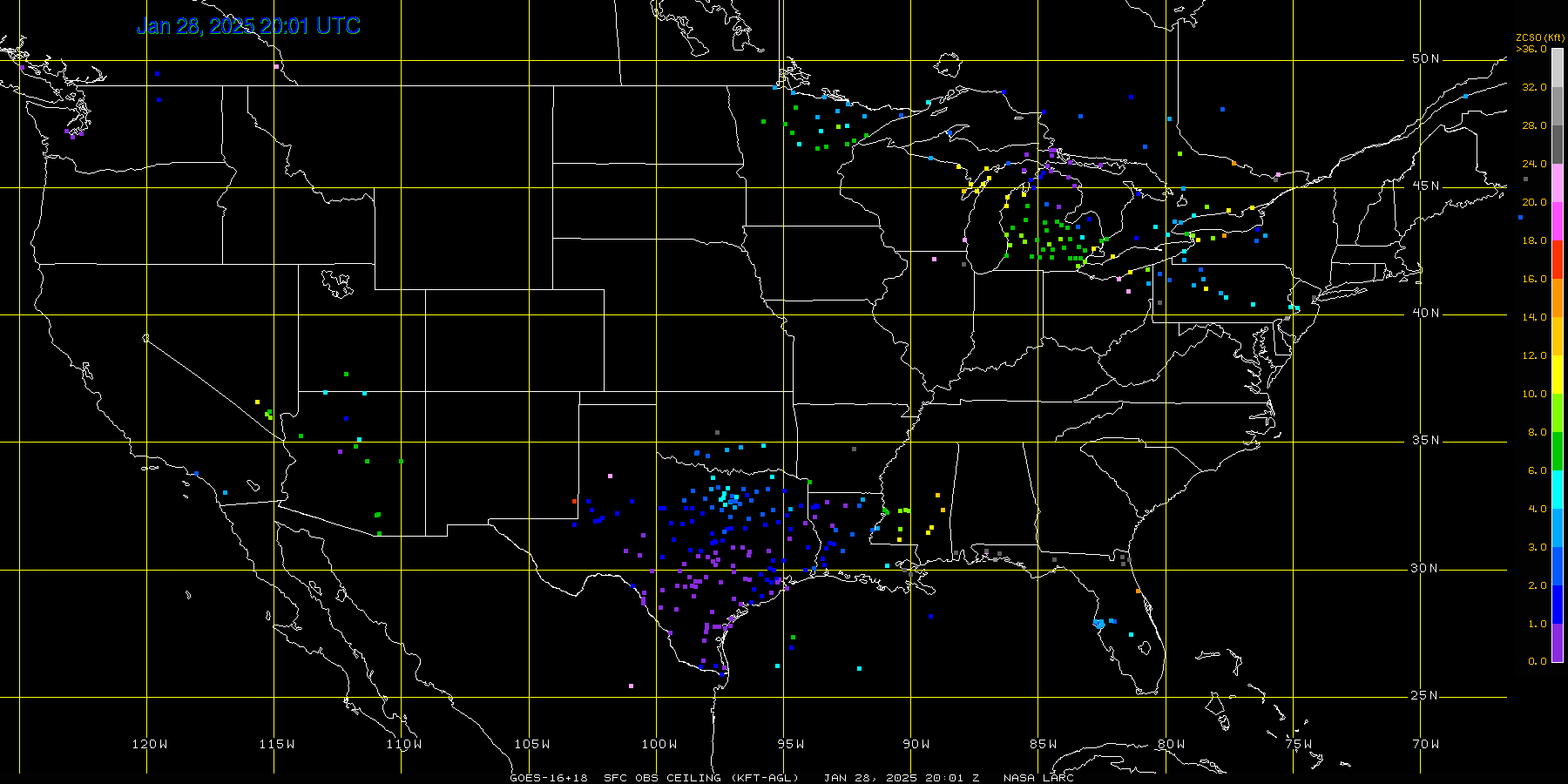The width and height of the screenshot is (1568, 784).
Task: Click the '35 N' latitude label
Action: tap(1426, 441)
